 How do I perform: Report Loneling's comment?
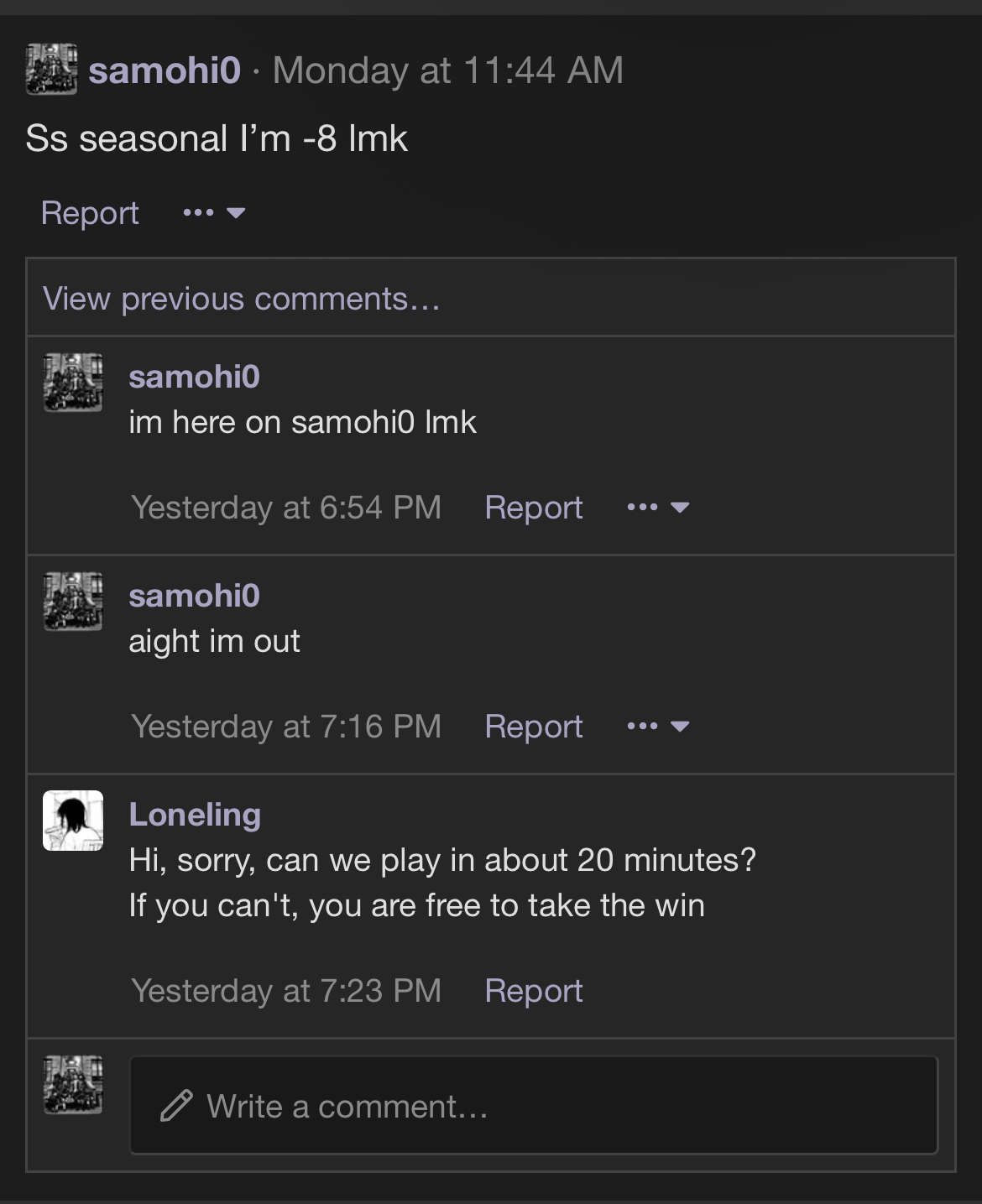point(534,991)
